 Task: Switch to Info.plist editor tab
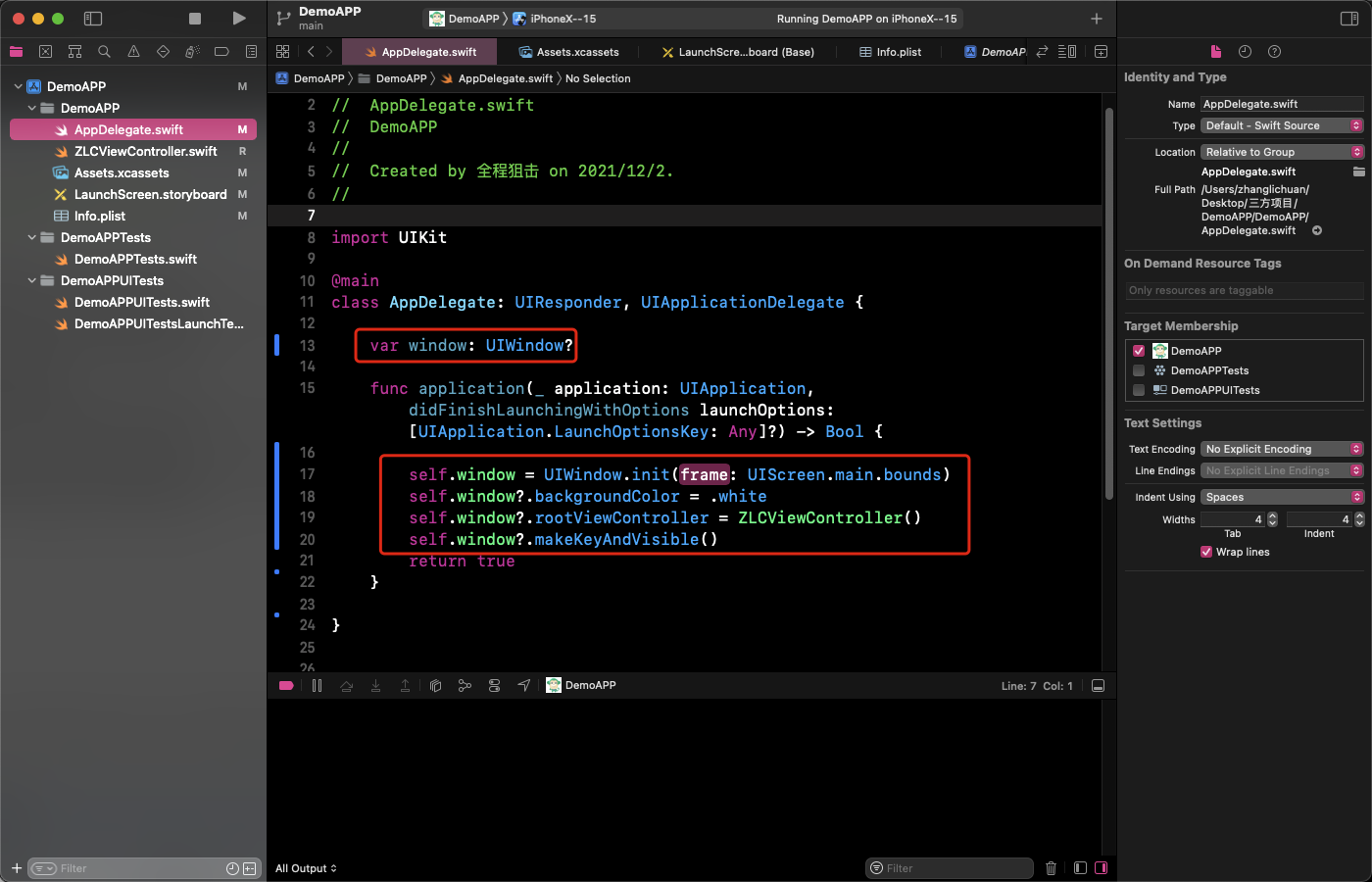point(890,52)
